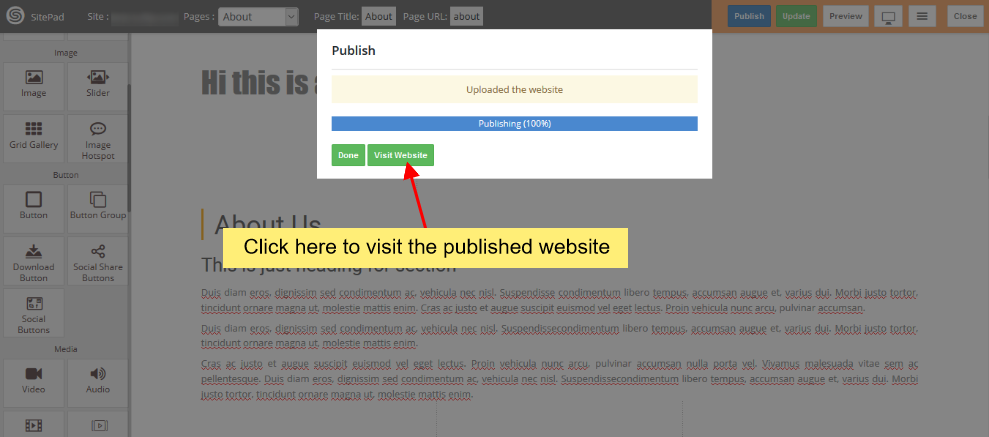The image size is (989, 437).
Task: Click the Publishing progress bar
Action: pos(514,124)
